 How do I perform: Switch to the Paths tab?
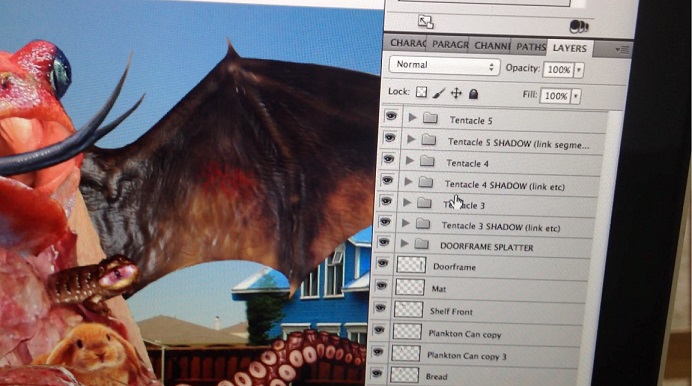531,47
